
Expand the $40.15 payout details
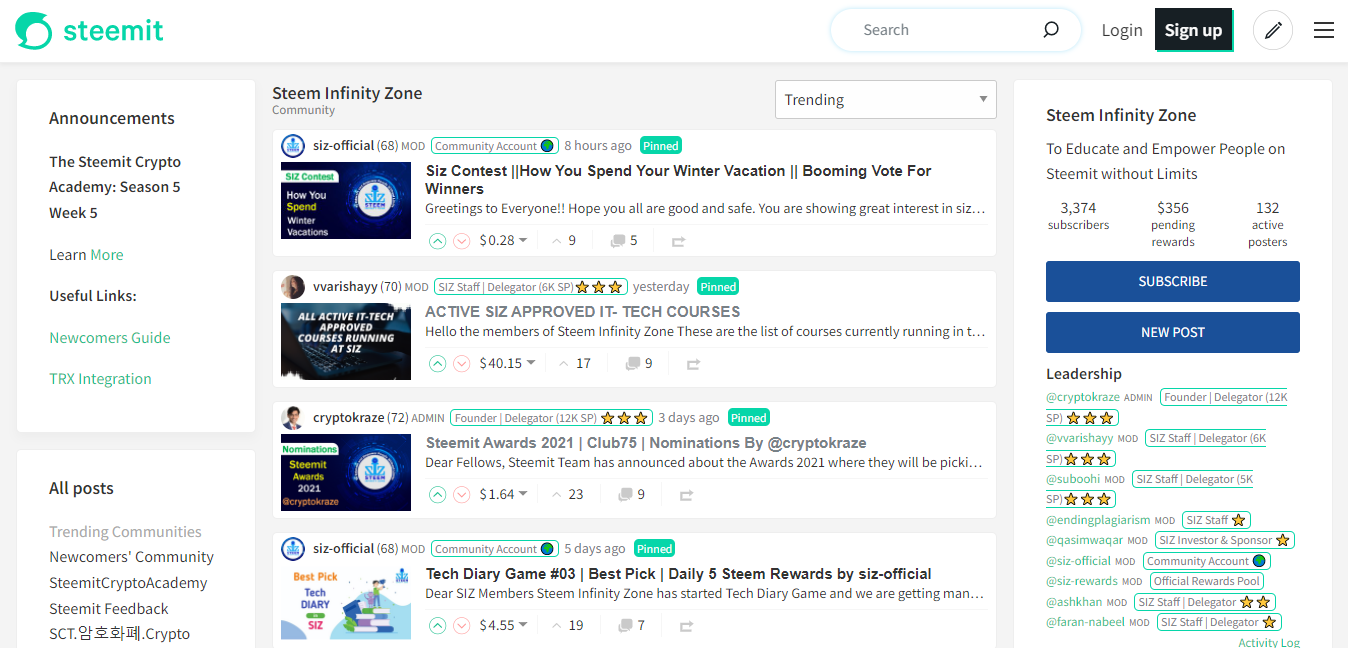[x=507, y=364]
